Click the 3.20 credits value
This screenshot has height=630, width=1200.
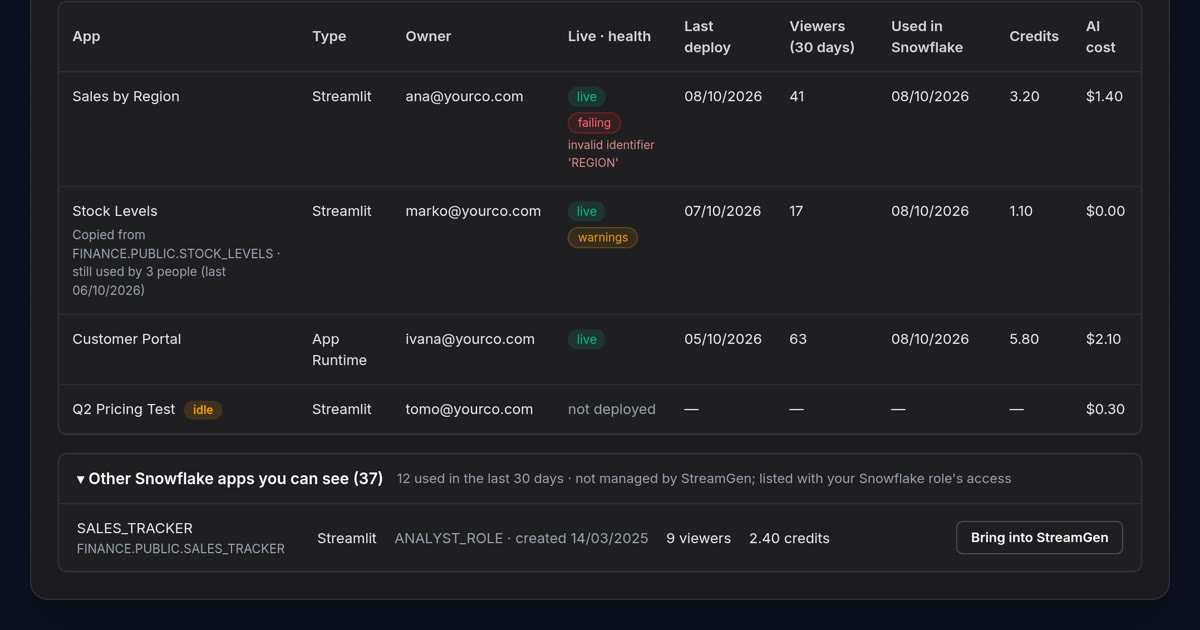click(1024, 97)
